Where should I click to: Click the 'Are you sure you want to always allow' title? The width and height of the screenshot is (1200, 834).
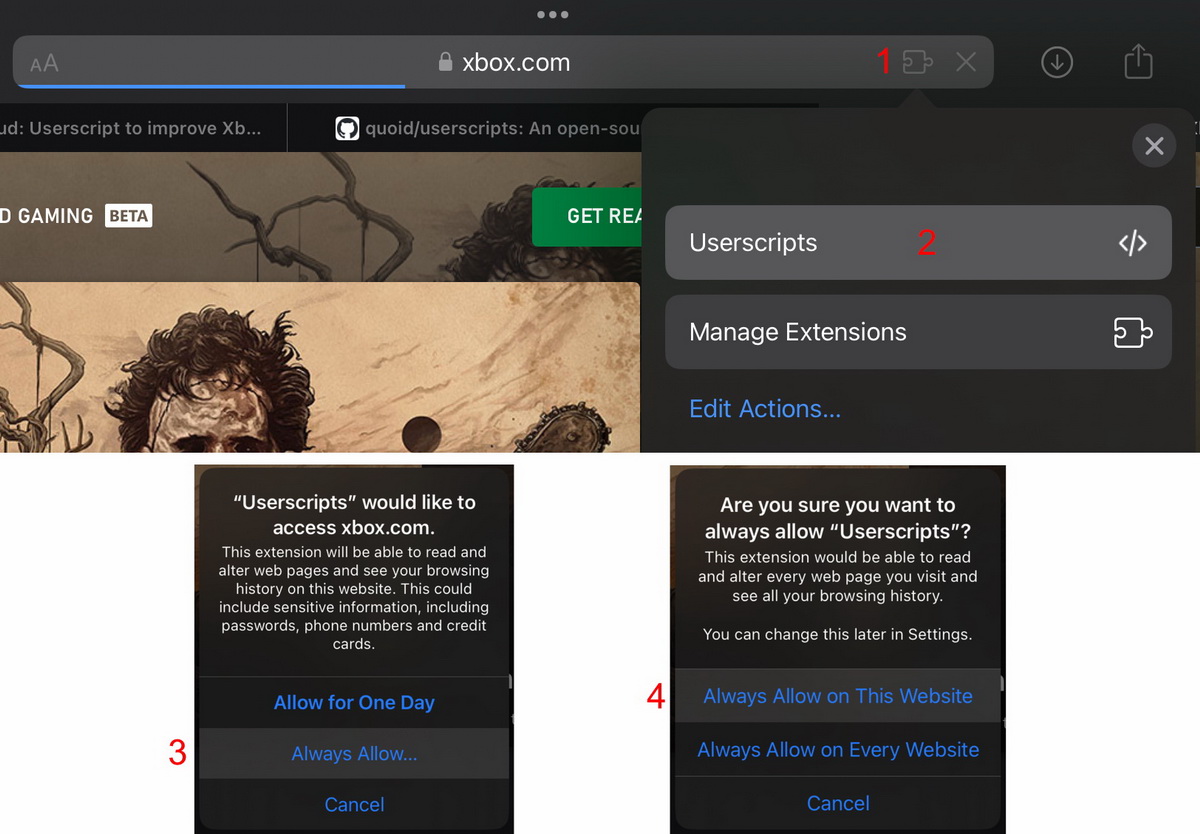(x=838, y=518)
